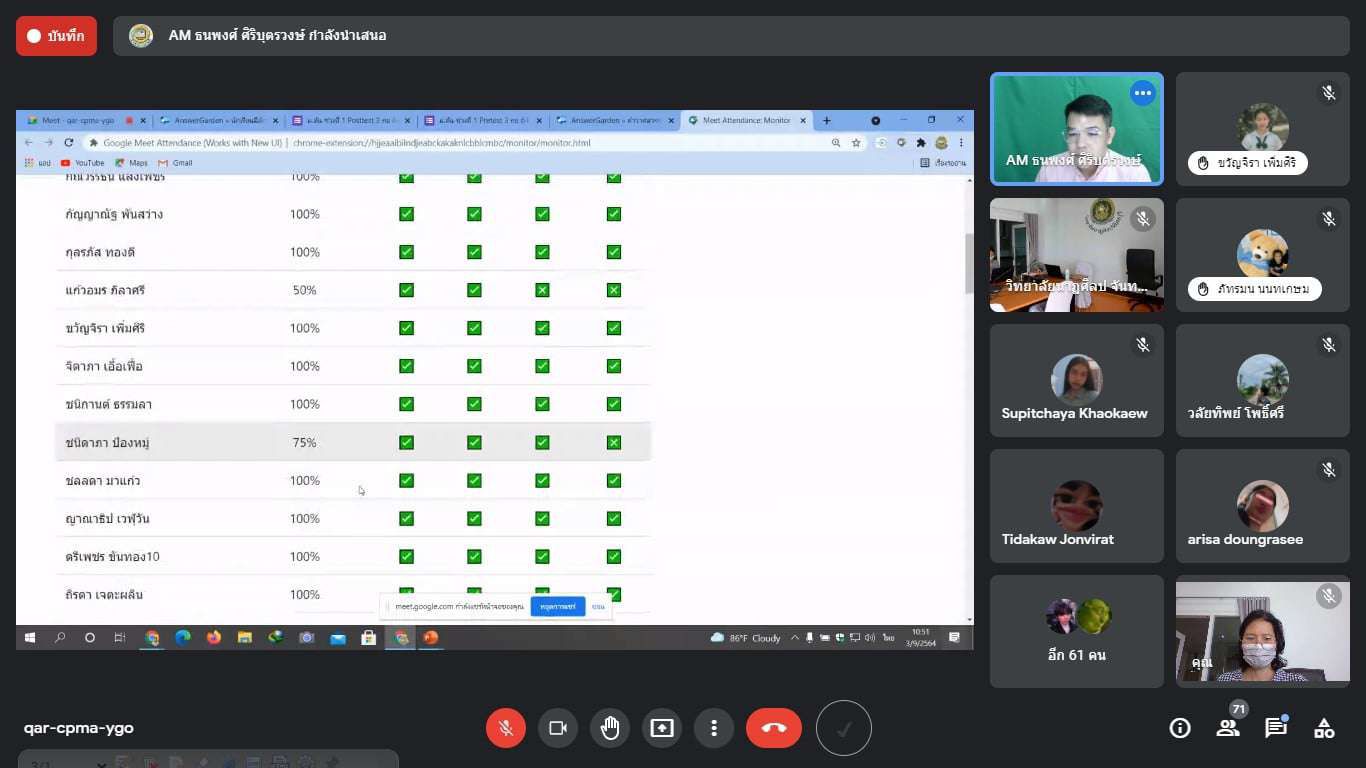Leave the call with the red hang-up button
1366x768 pixels.
point(773,728)
